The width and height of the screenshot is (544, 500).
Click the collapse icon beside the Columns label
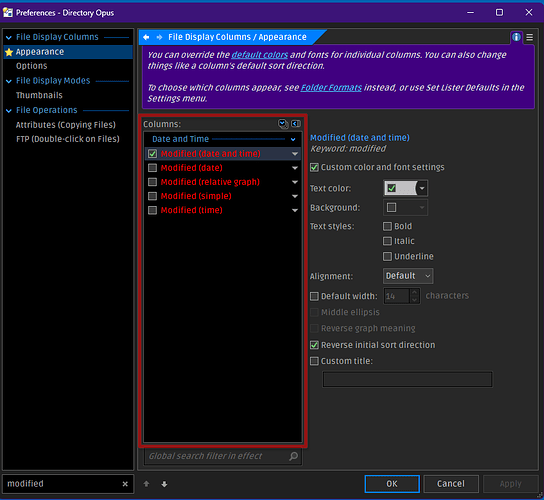296,124
